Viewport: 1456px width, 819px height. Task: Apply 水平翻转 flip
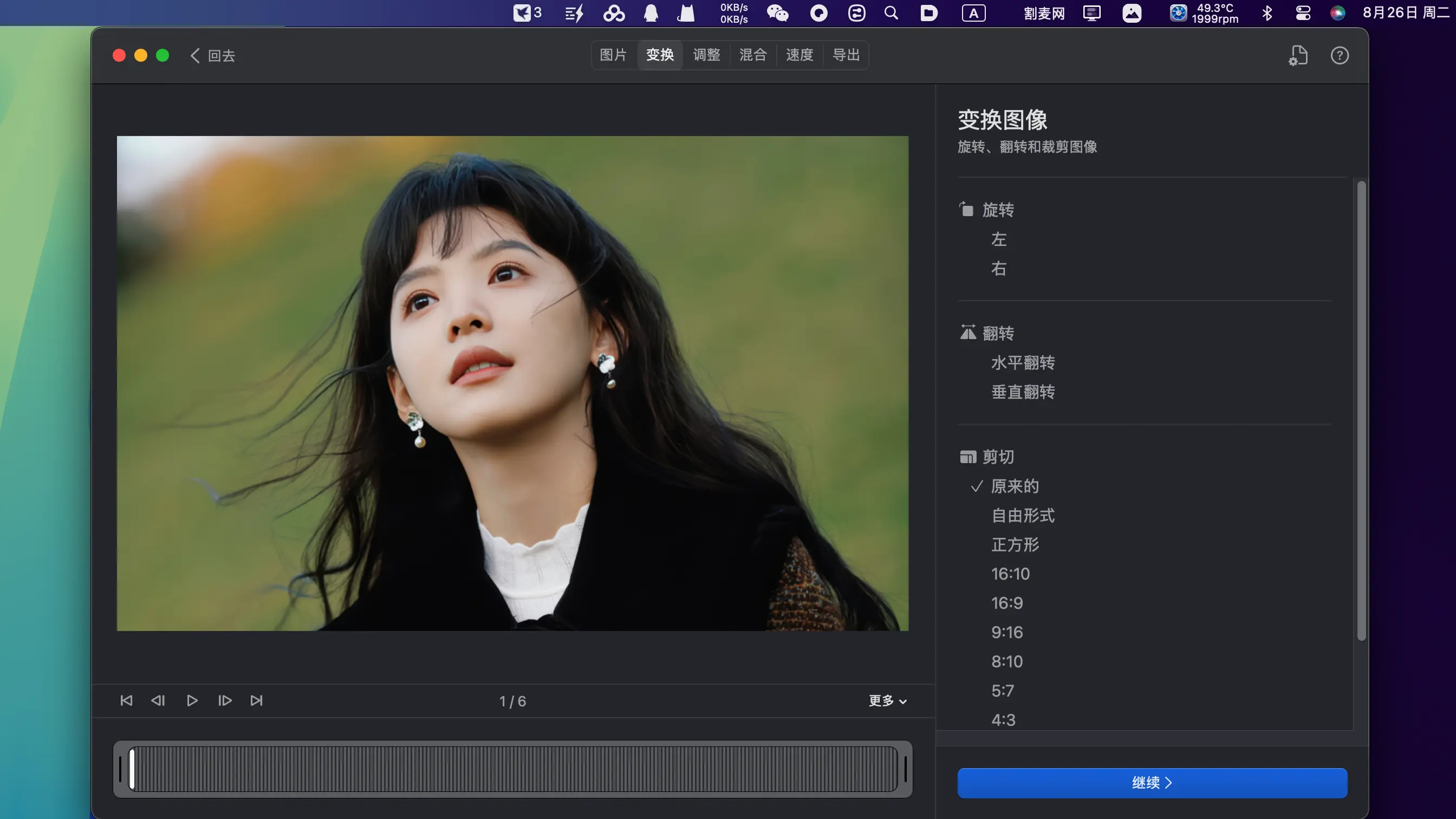click(1023, 363)
